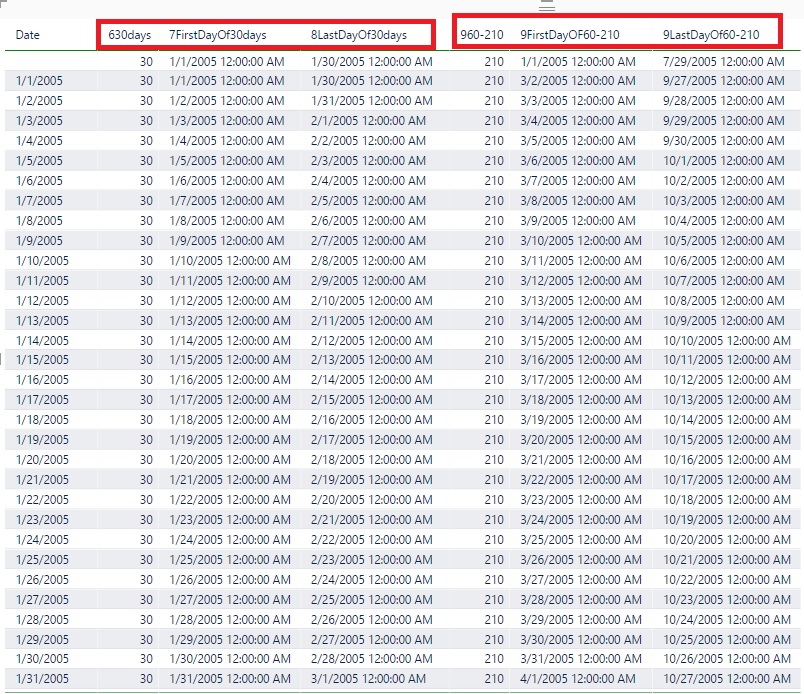Click the 3/17/2005 12:00:00 AM cell
Screen dimensions: 804x694
[x=581, y=380]
